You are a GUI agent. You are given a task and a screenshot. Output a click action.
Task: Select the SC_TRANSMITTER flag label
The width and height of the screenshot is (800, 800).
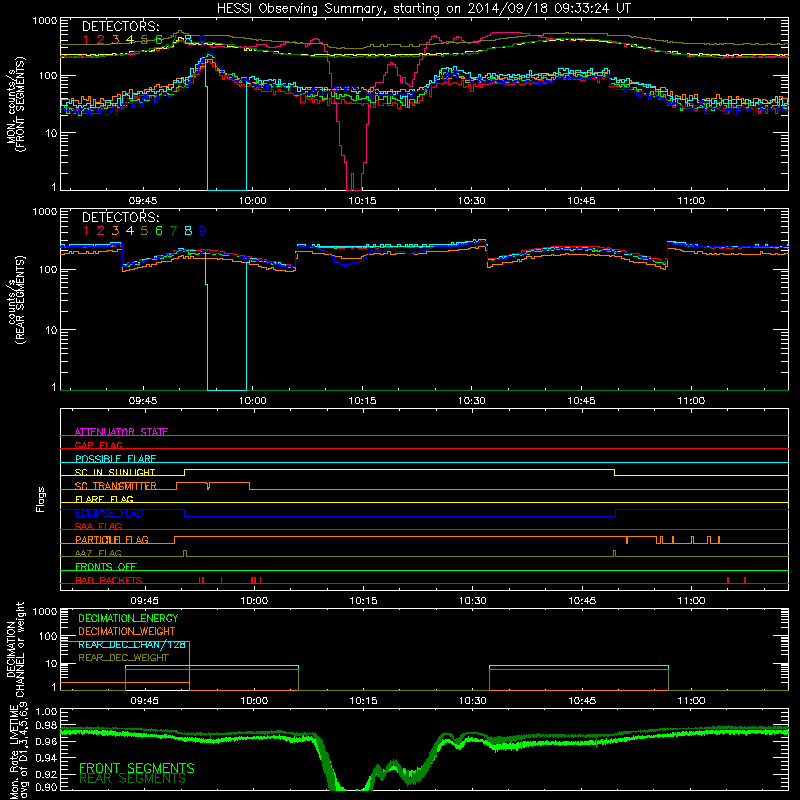(x=116, y=486)
